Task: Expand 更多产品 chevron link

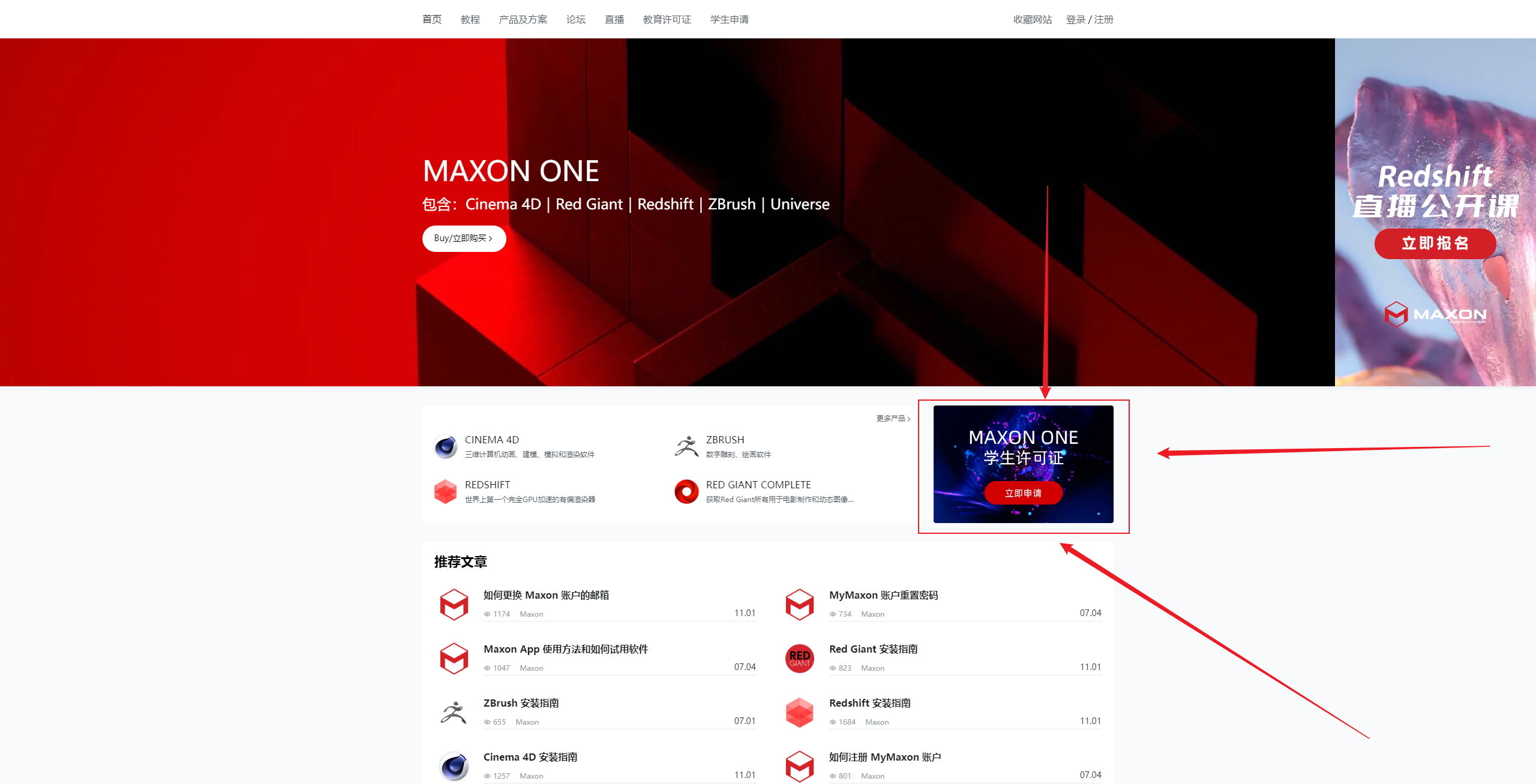Action: (x=893, y=419)
